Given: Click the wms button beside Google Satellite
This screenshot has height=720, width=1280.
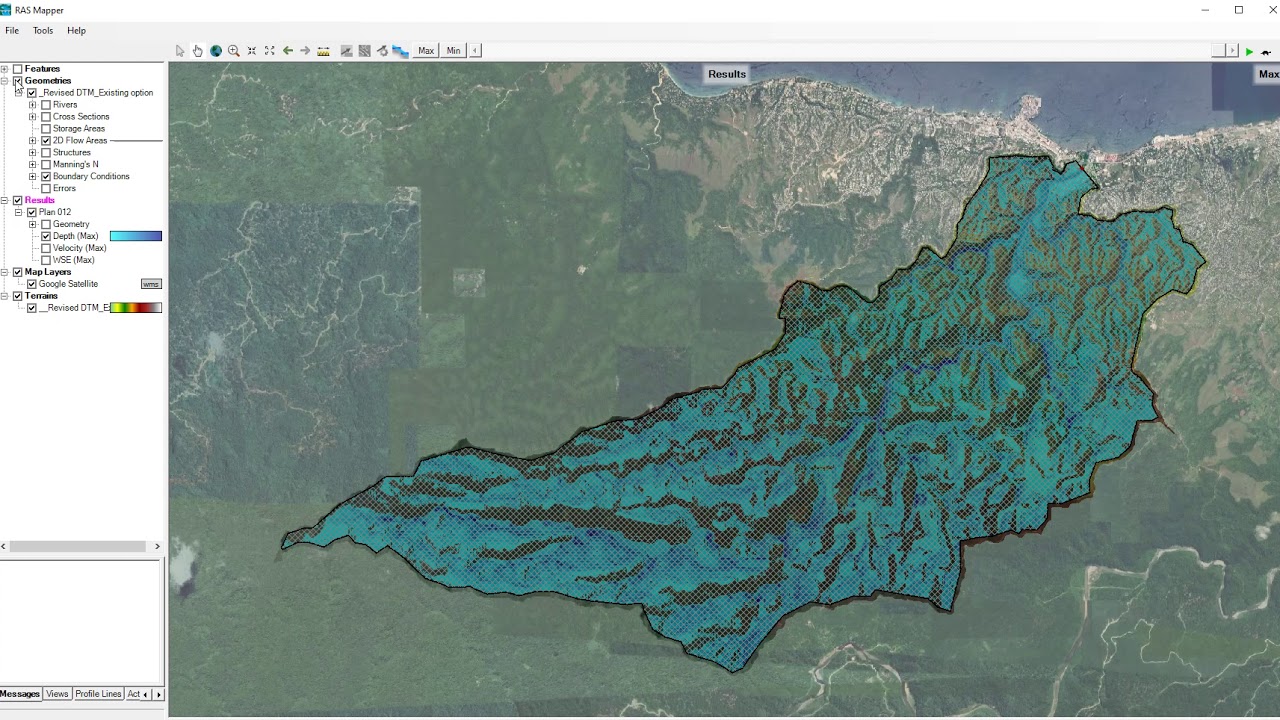Looking at the screenshot, I should coord(151,284).
